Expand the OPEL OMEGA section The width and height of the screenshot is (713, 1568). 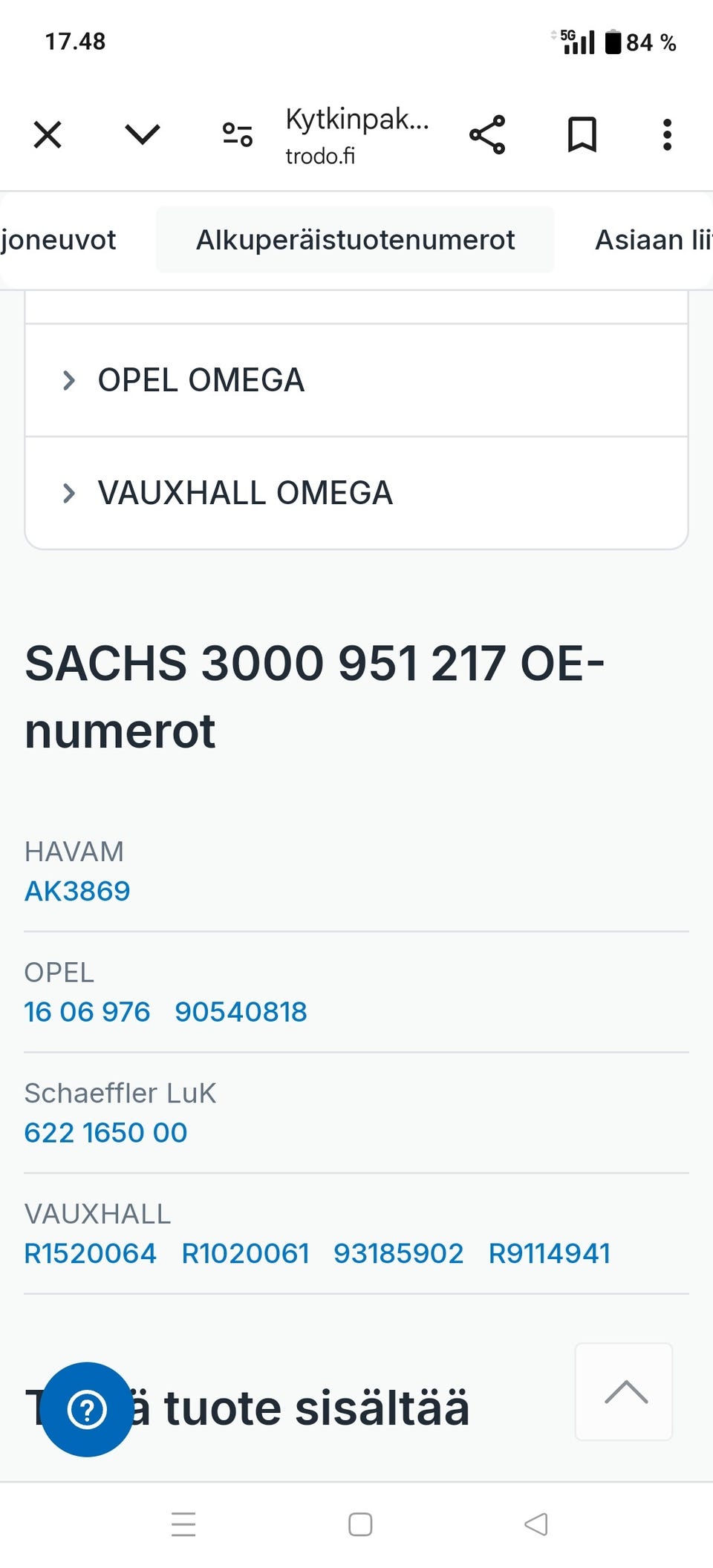point(201,380)
